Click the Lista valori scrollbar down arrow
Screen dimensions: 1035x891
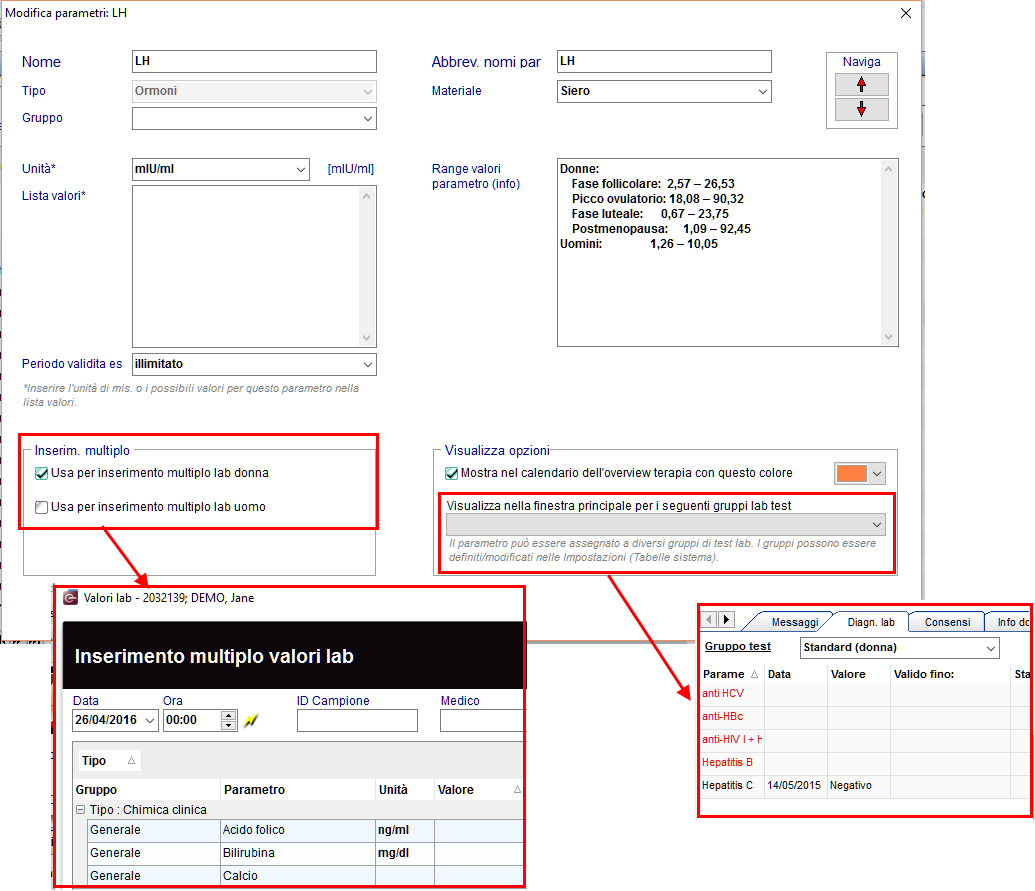point(367,338)
